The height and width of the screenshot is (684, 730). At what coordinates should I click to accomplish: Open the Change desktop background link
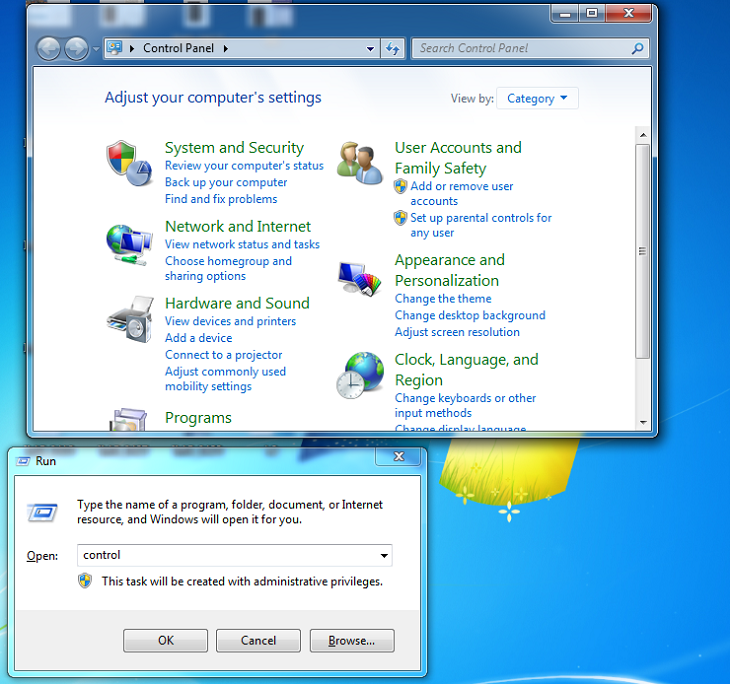[x=470, y=315]
